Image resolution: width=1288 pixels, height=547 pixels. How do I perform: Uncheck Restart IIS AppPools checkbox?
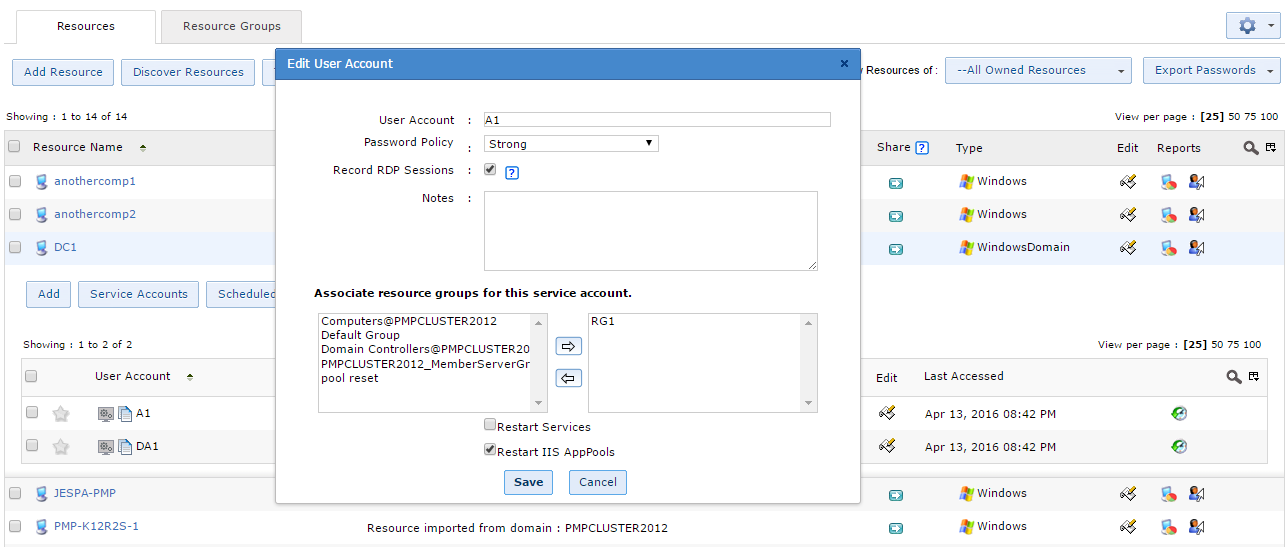click(490, 450)
